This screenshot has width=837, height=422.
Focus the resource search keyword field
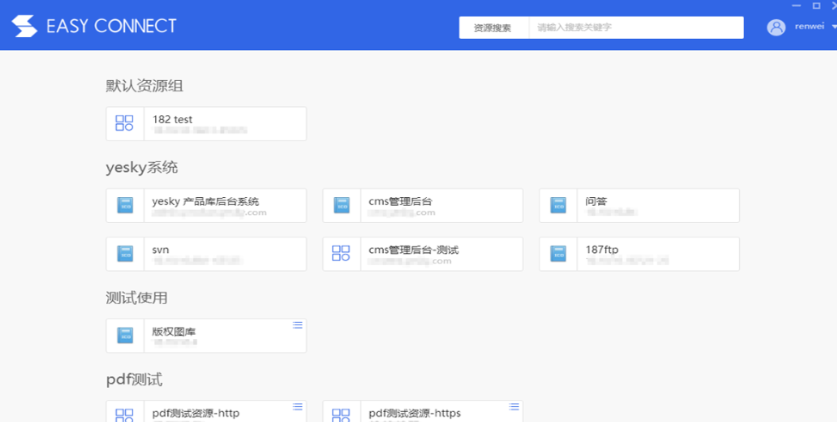click(x=636, y=28)
